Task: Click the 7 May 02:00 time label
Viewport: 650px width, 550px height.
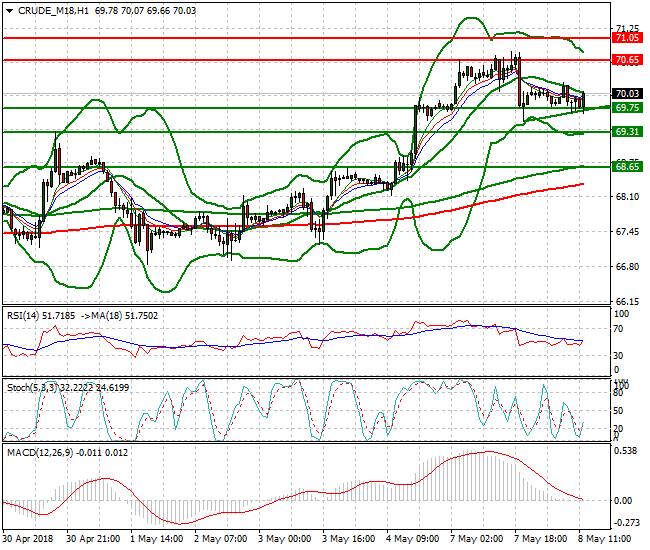Action: pos(476,539)
